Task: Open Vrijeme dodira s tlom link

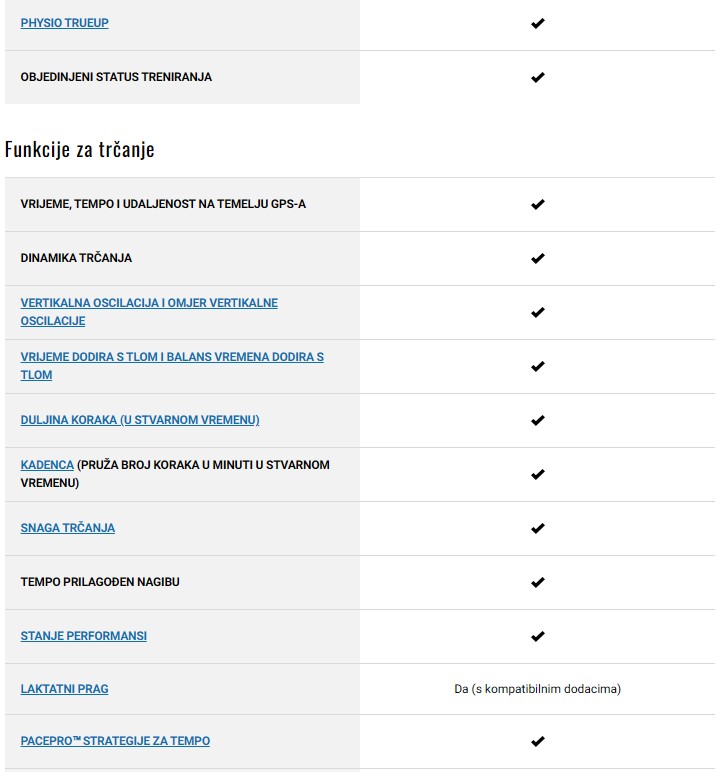Action: [x=172, y=357]
